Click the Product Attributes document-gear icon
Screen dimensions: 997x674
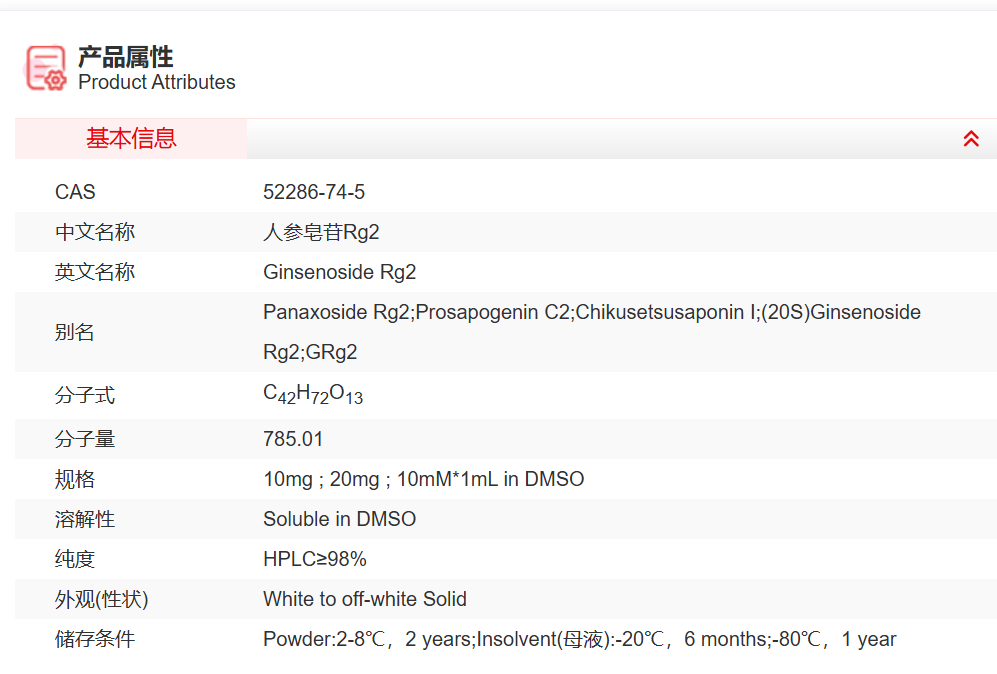tap(46, 68)
